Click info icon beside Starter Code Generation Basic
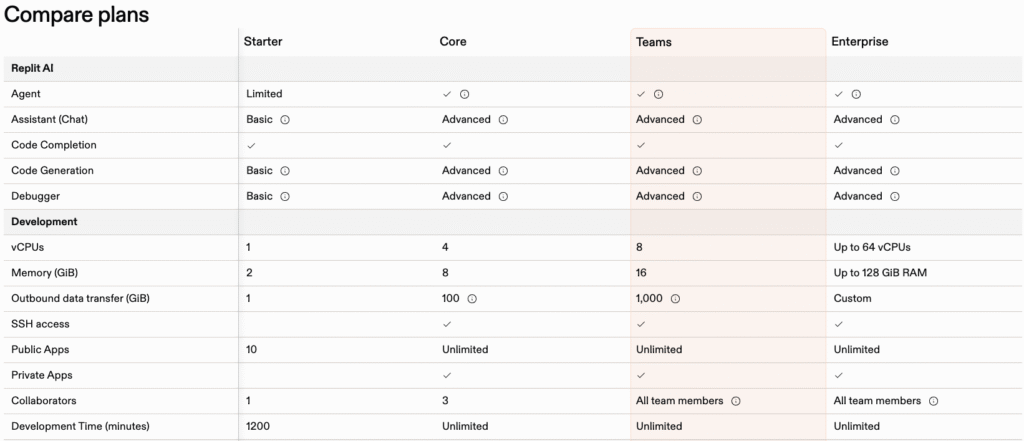Viewport: 1024px width, 441px height. pyautogui.click(x=285, y=171)
